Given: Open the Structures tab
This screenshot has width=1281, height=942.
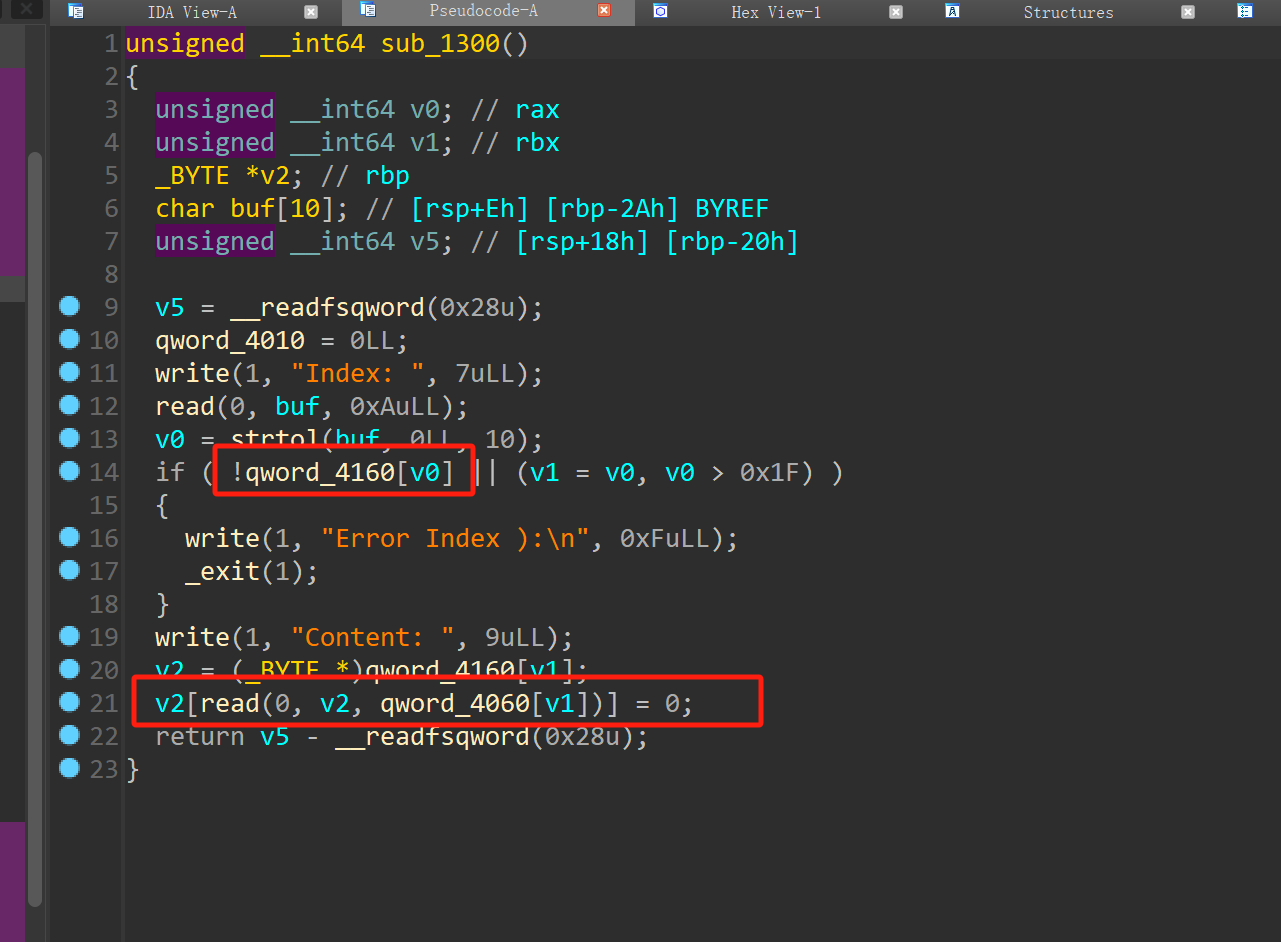Looking at the screenshot, I should [x=1068, y=12].
